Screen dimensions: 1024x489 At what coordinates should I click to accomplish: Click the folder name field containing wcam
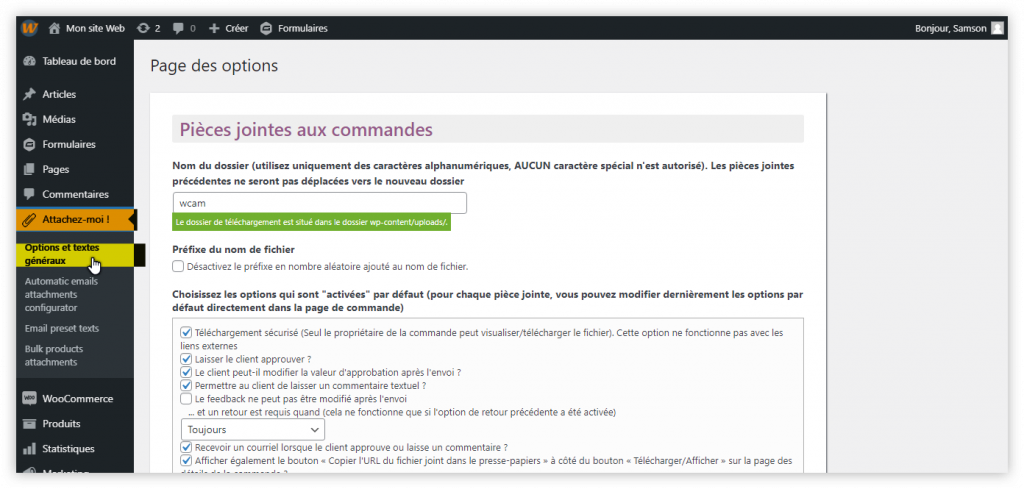[x=320, y=203]
